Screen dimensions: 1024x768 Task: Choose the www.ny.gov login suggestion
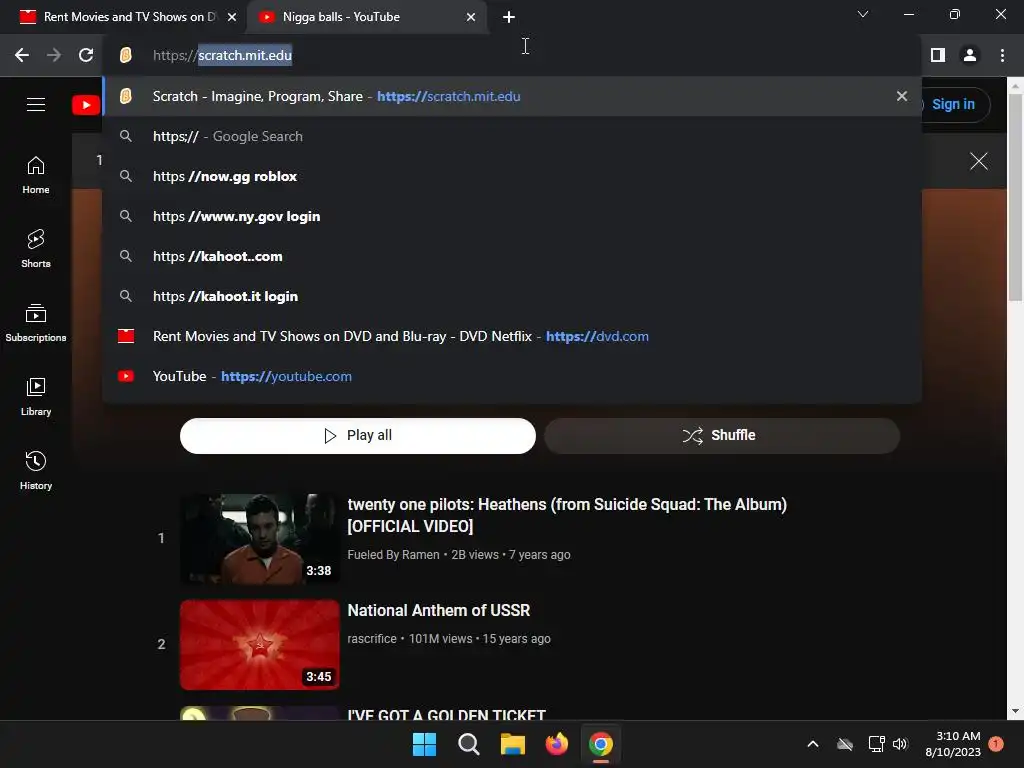(x=511, y=216)
